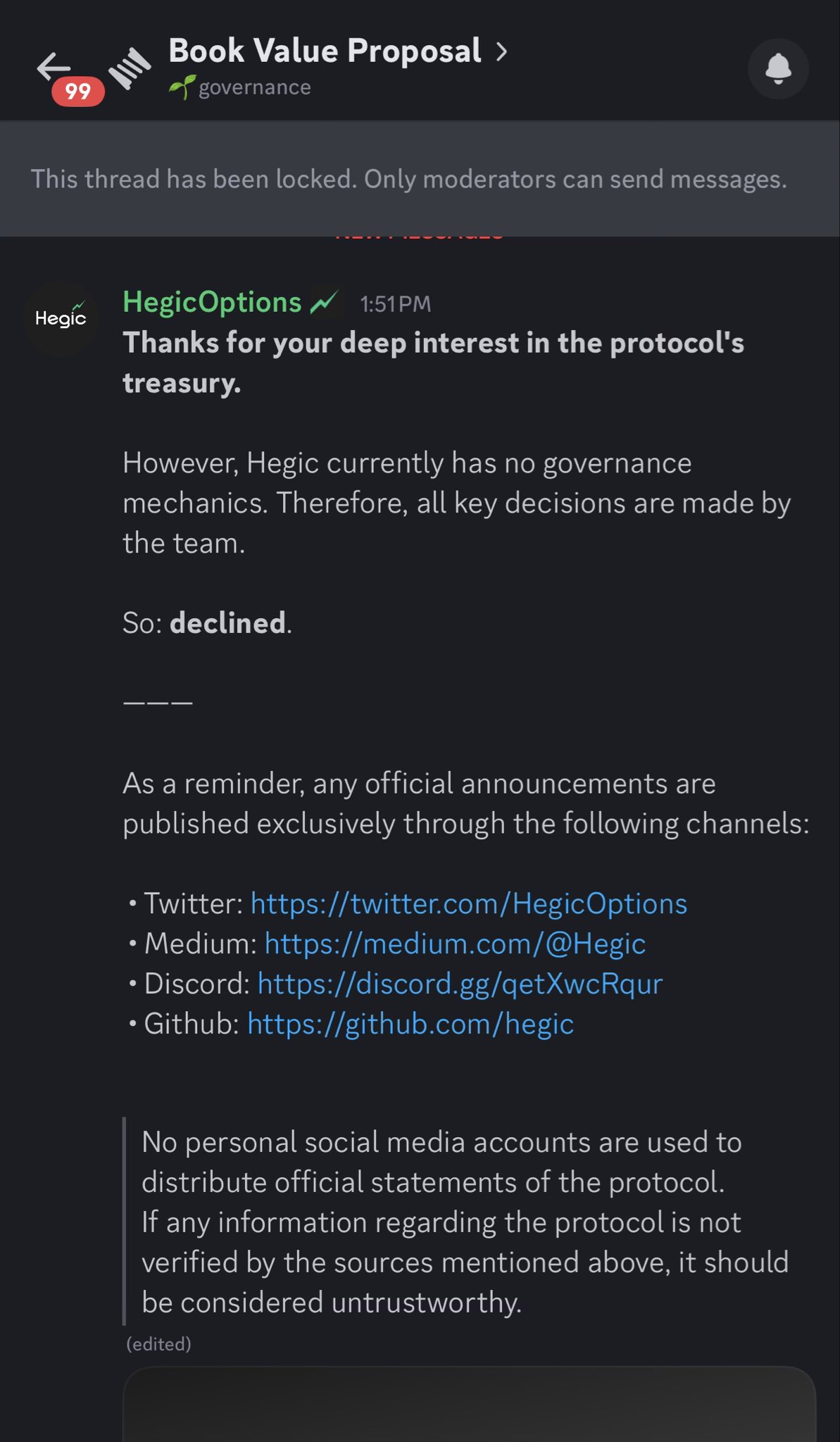Open the Discord invite link
Viewport: 840px width, 1442px height.
[460, 984]
